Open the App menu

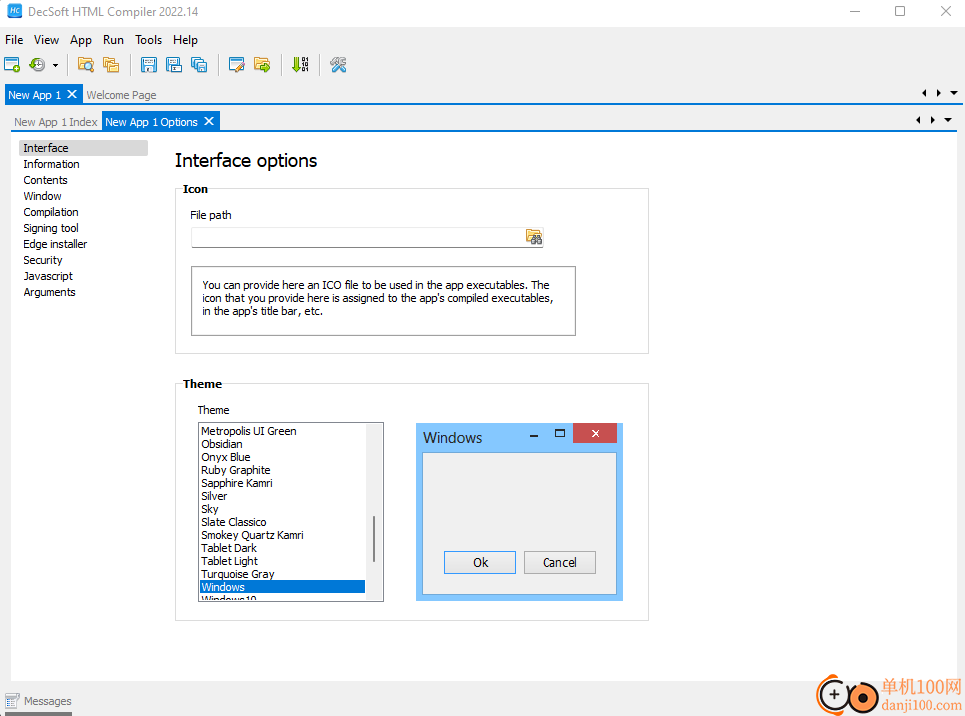tap(81, 40)
